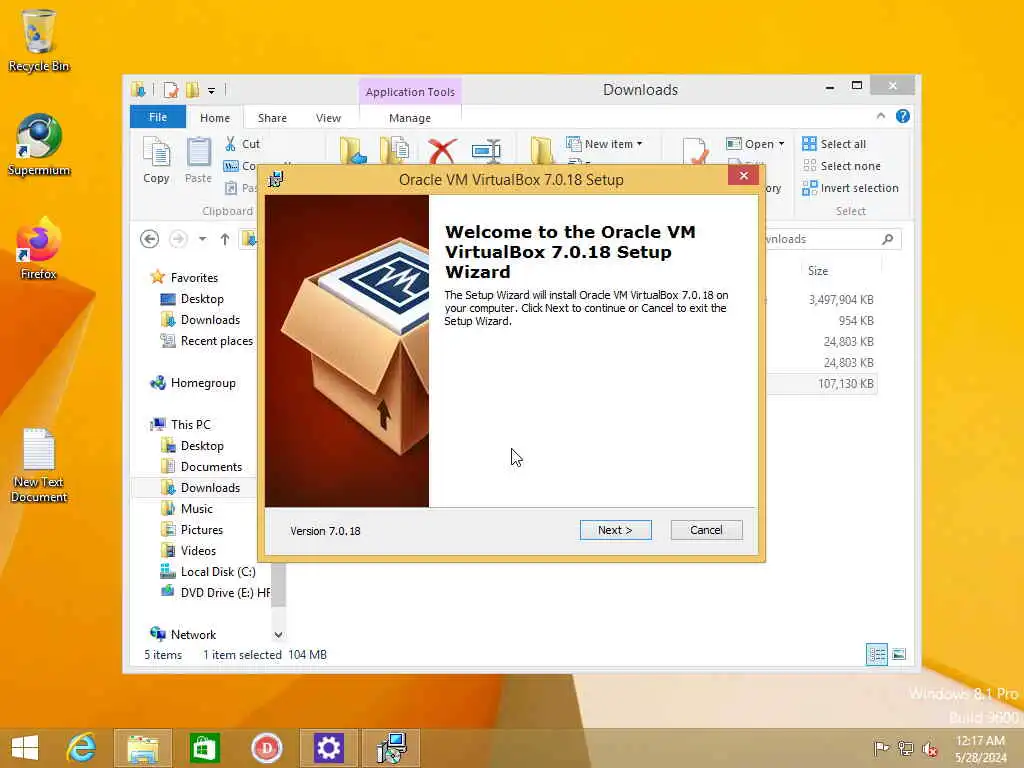Screen dimensions: 1024x768
Task: Click the red Delete X icon
Action: click(x=442, y=150)
